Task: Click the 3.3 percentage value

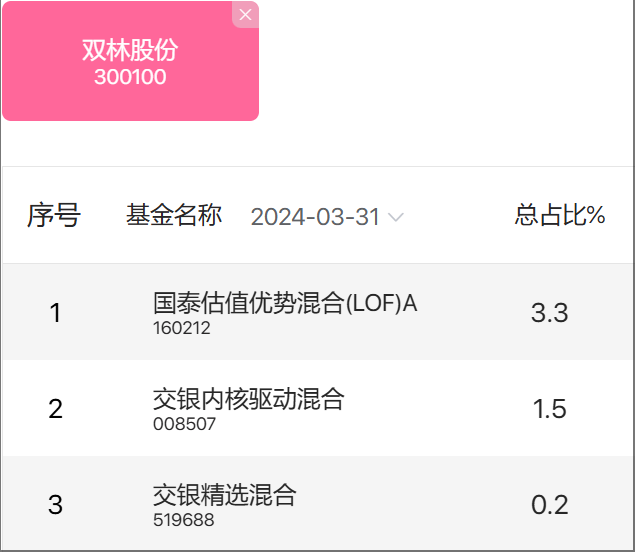Action: tap(550, 313)
